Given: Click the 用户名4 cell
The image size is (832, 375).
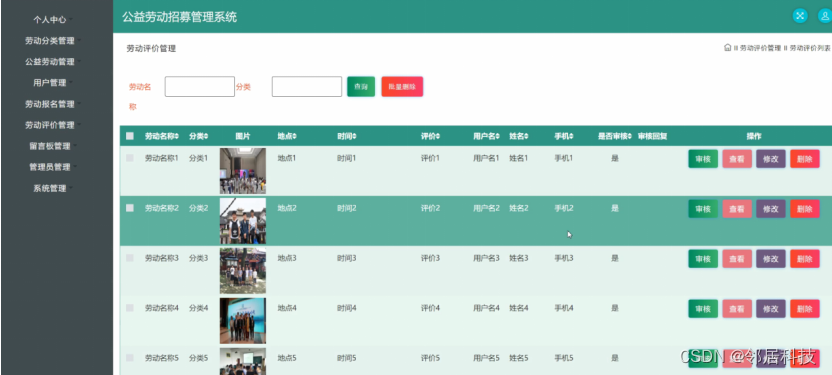Looking at the screenshot, I should pos(487,308).
